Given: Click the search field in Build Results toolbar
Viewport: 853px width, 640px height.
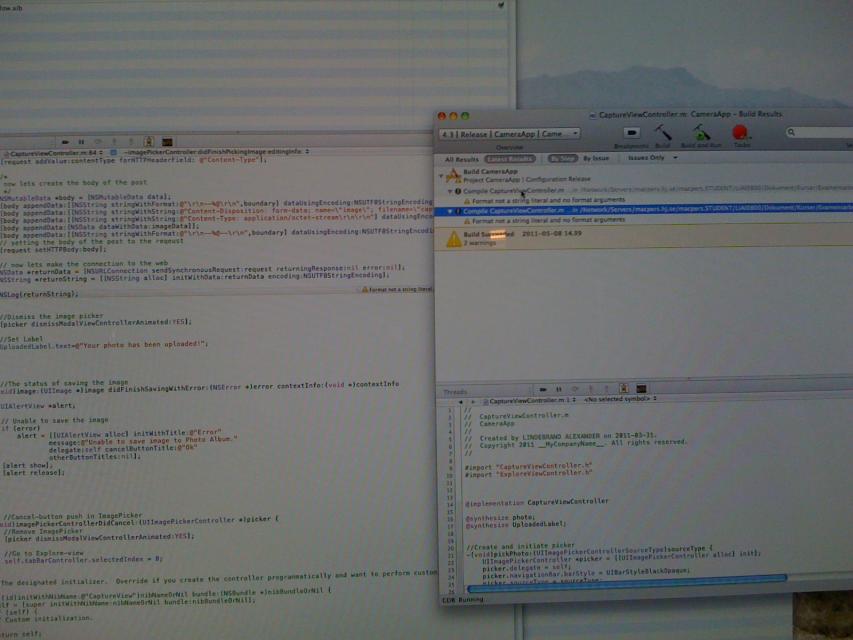Looking at the screenshot, I should (821, 132).
